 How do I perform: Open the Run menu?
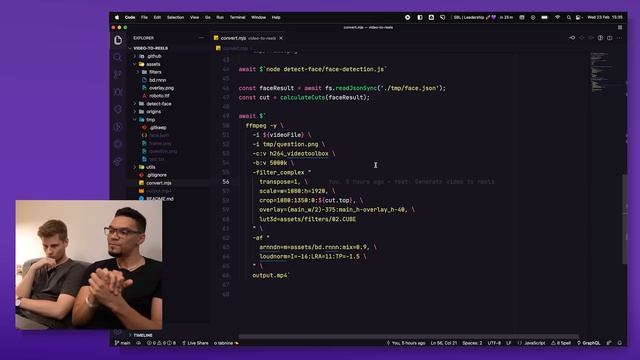point(220,18)
